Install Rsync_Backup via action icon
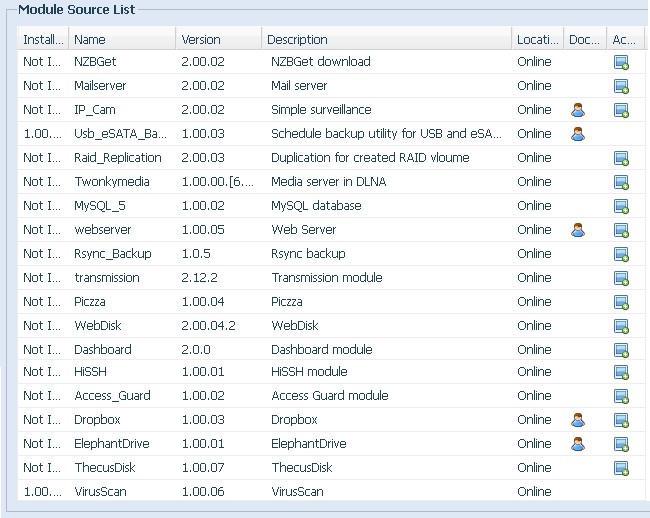Screen dimensions: 650x518 click(621, 255)
